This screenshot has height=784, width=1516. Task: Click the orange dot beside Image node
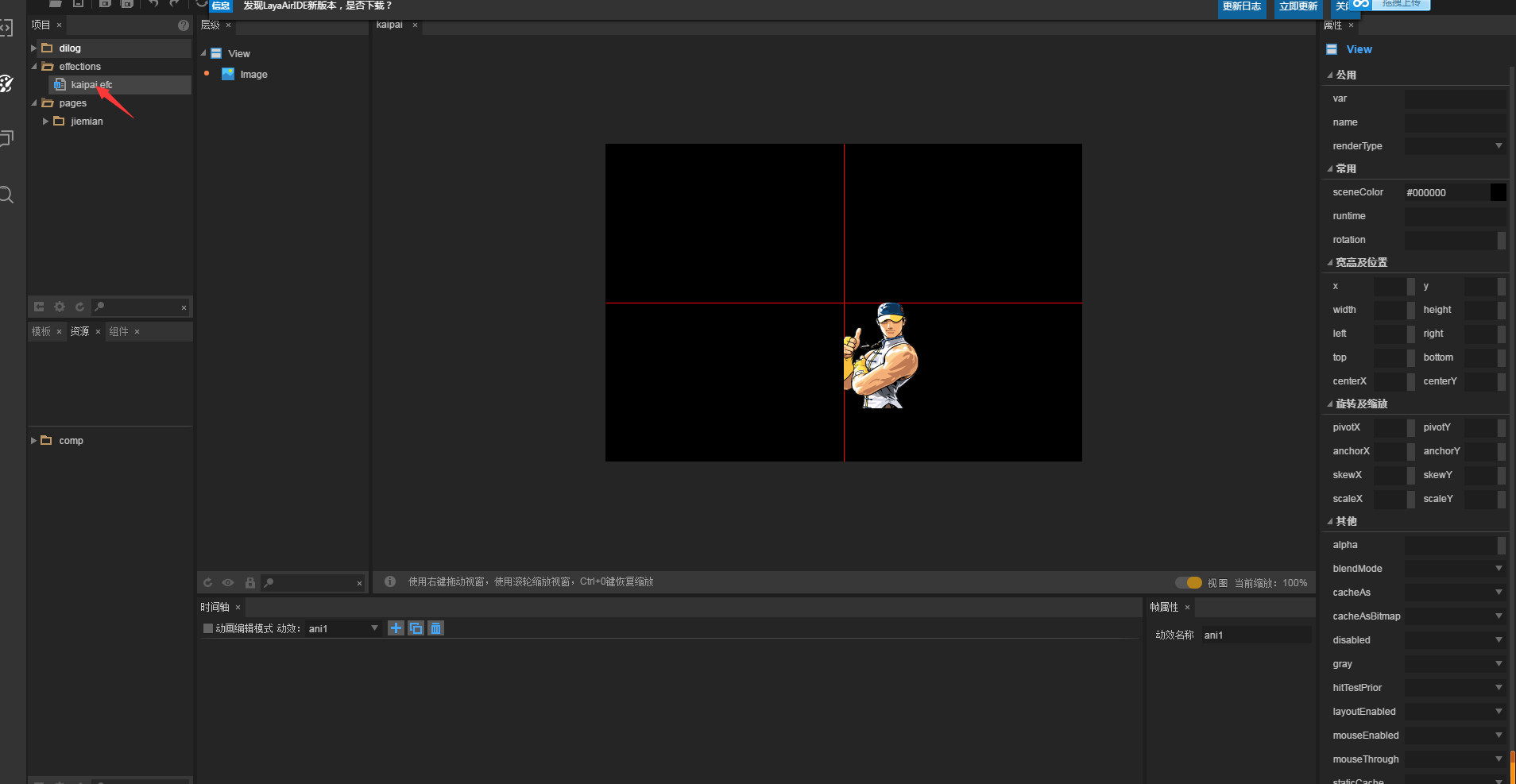tap(207, 73)
